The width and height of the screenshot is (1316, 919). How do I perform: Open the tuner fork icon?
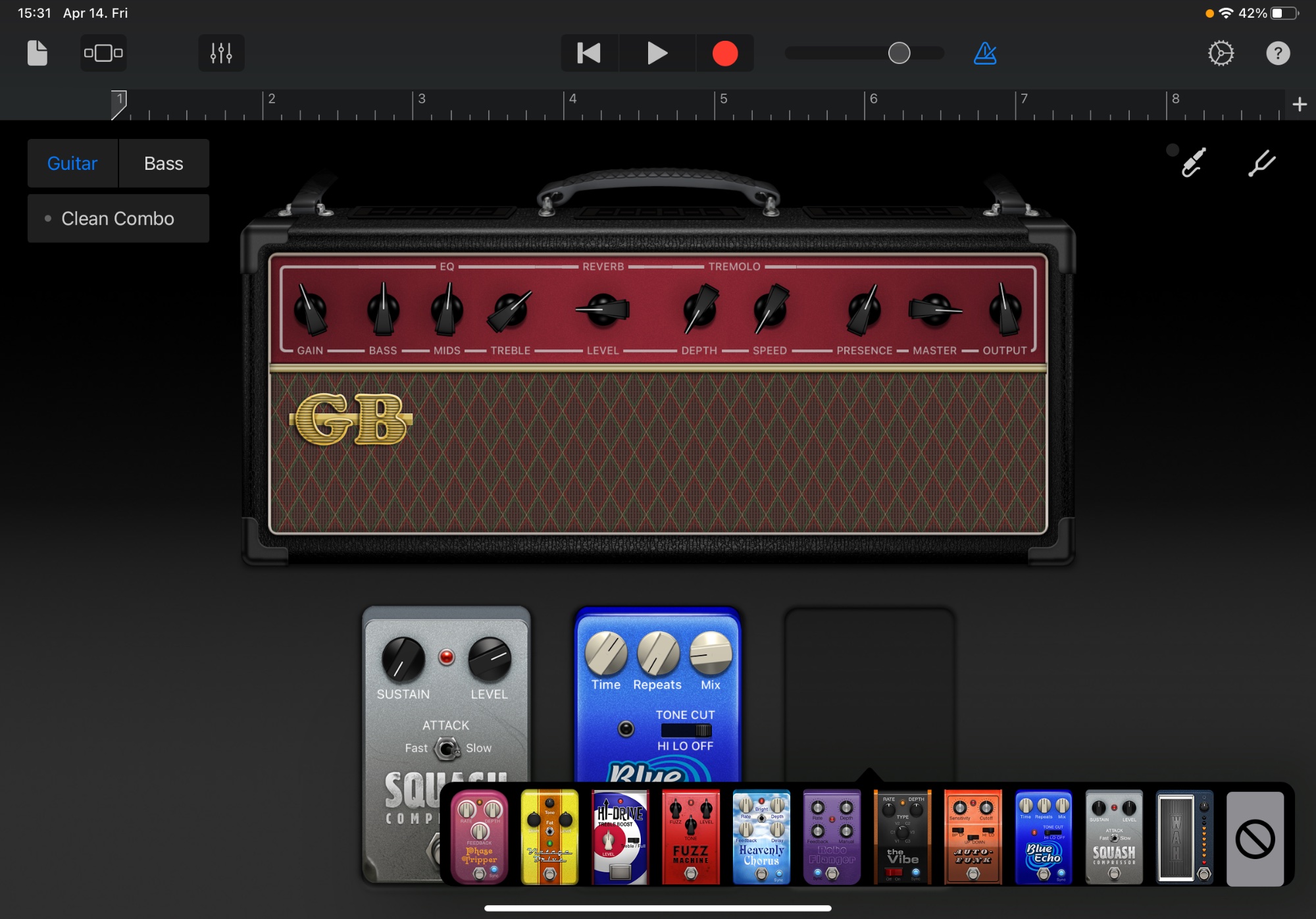(x=1262, y=163)
